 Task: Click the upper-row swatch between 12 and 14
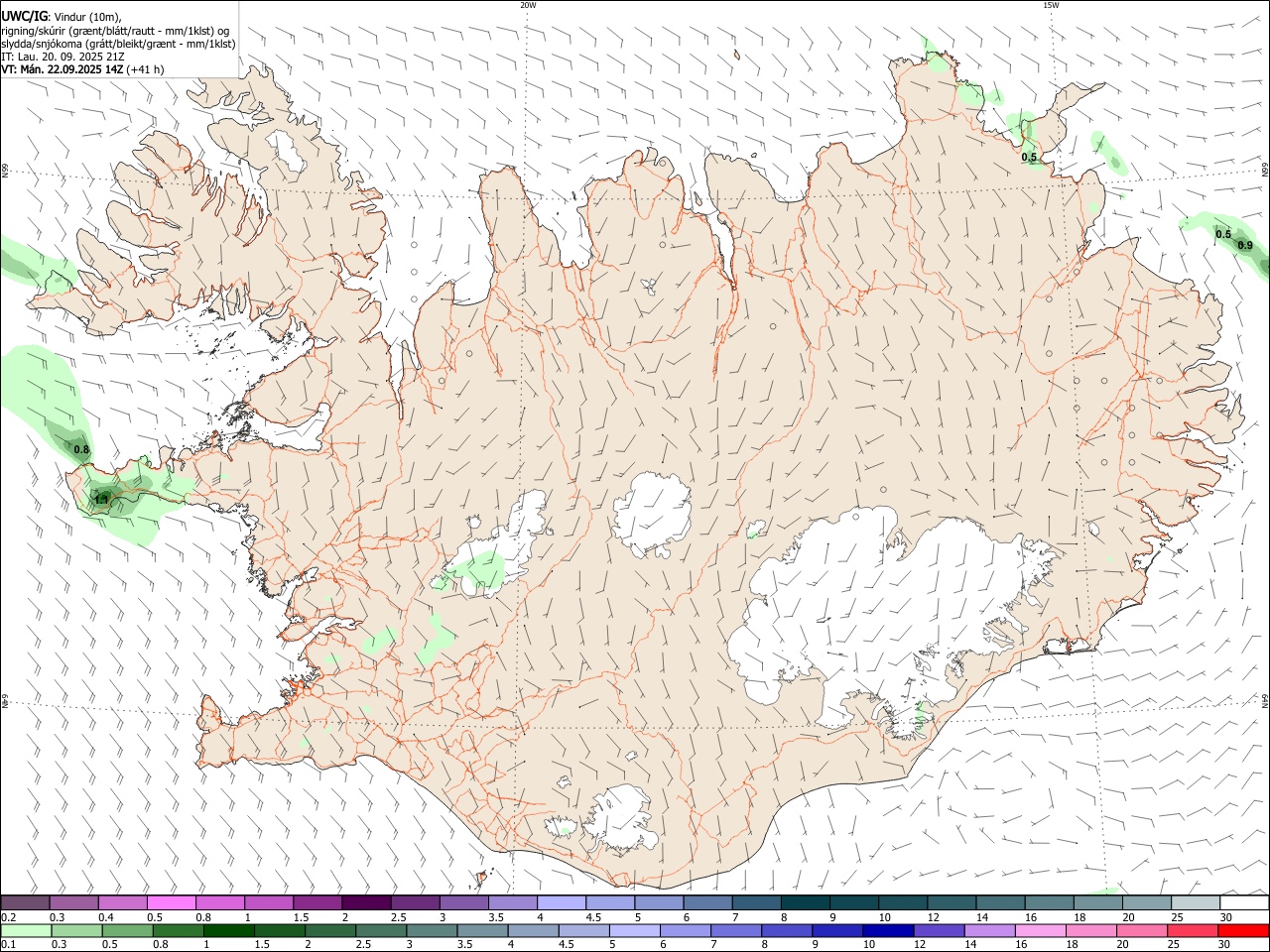pyautogui.click(x=951, y=903)
